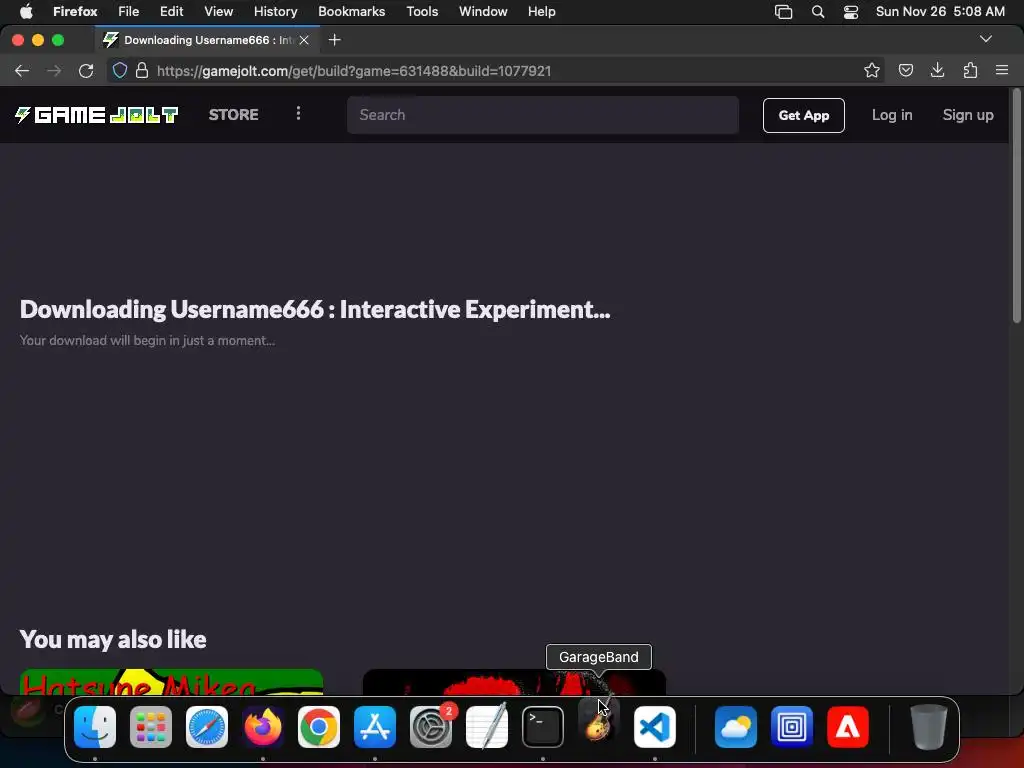Launch Google Chrome from the dock
The image size is (1024, 768).
(x=319, y=726)
